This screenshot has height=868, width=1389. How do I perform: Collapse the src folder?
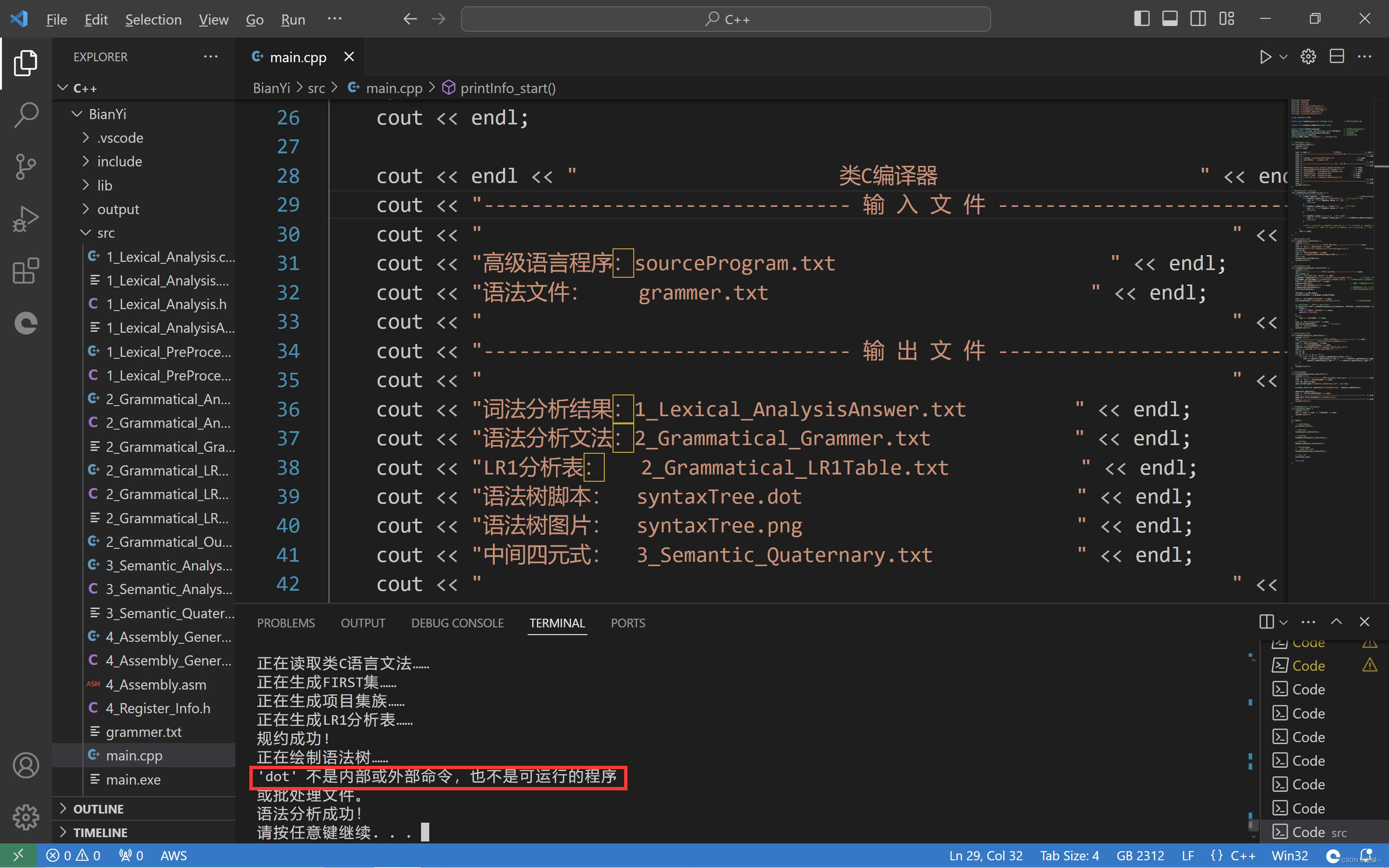point(106,232)
